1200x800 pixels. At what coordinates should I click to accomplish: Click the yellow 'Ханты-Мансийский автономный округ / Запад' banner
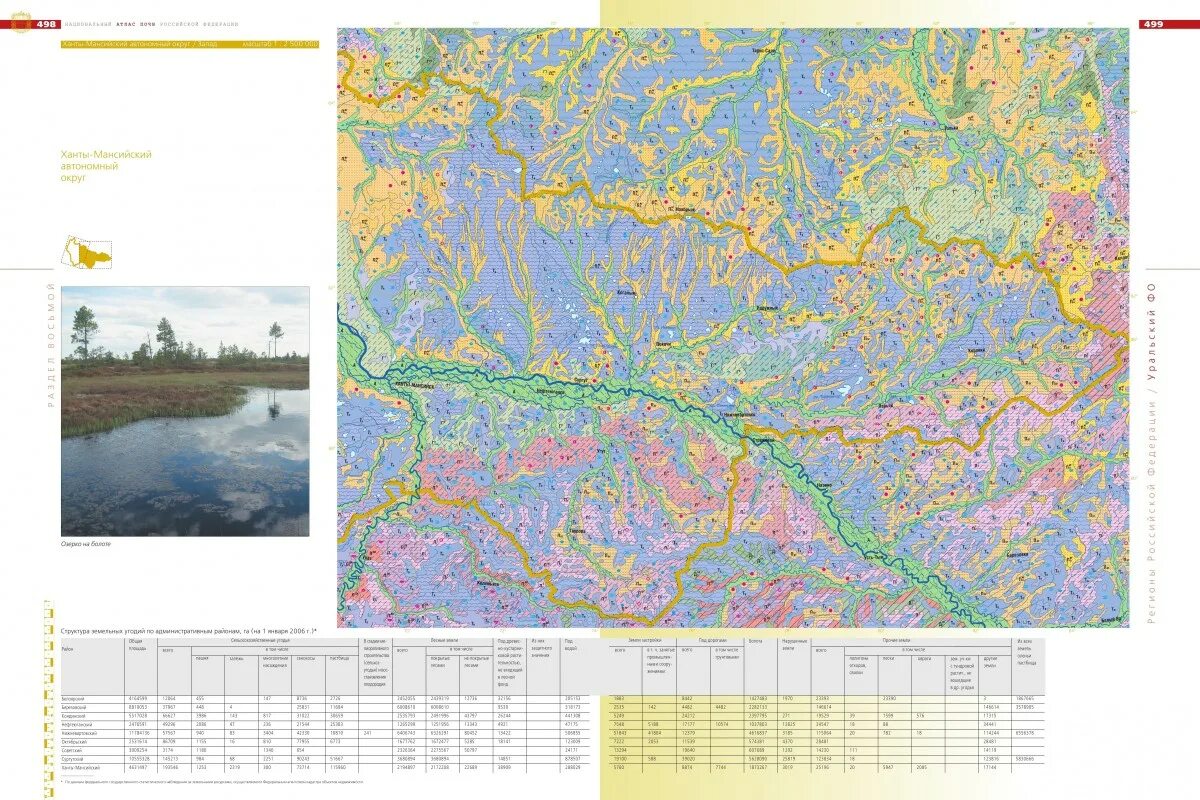(x=191, y=44)
